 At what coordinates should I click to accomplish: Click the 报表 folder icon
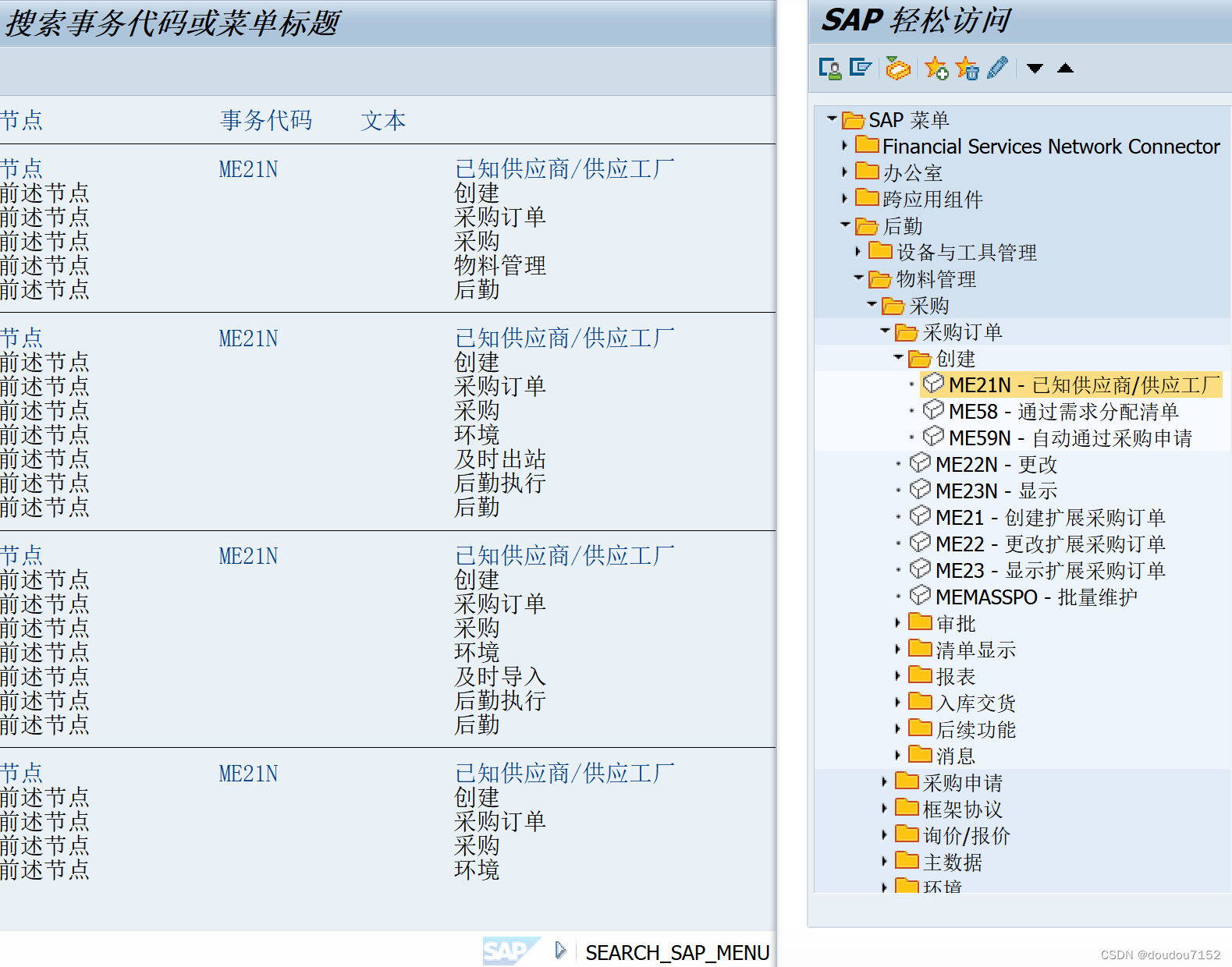click(x=921, y=675)
